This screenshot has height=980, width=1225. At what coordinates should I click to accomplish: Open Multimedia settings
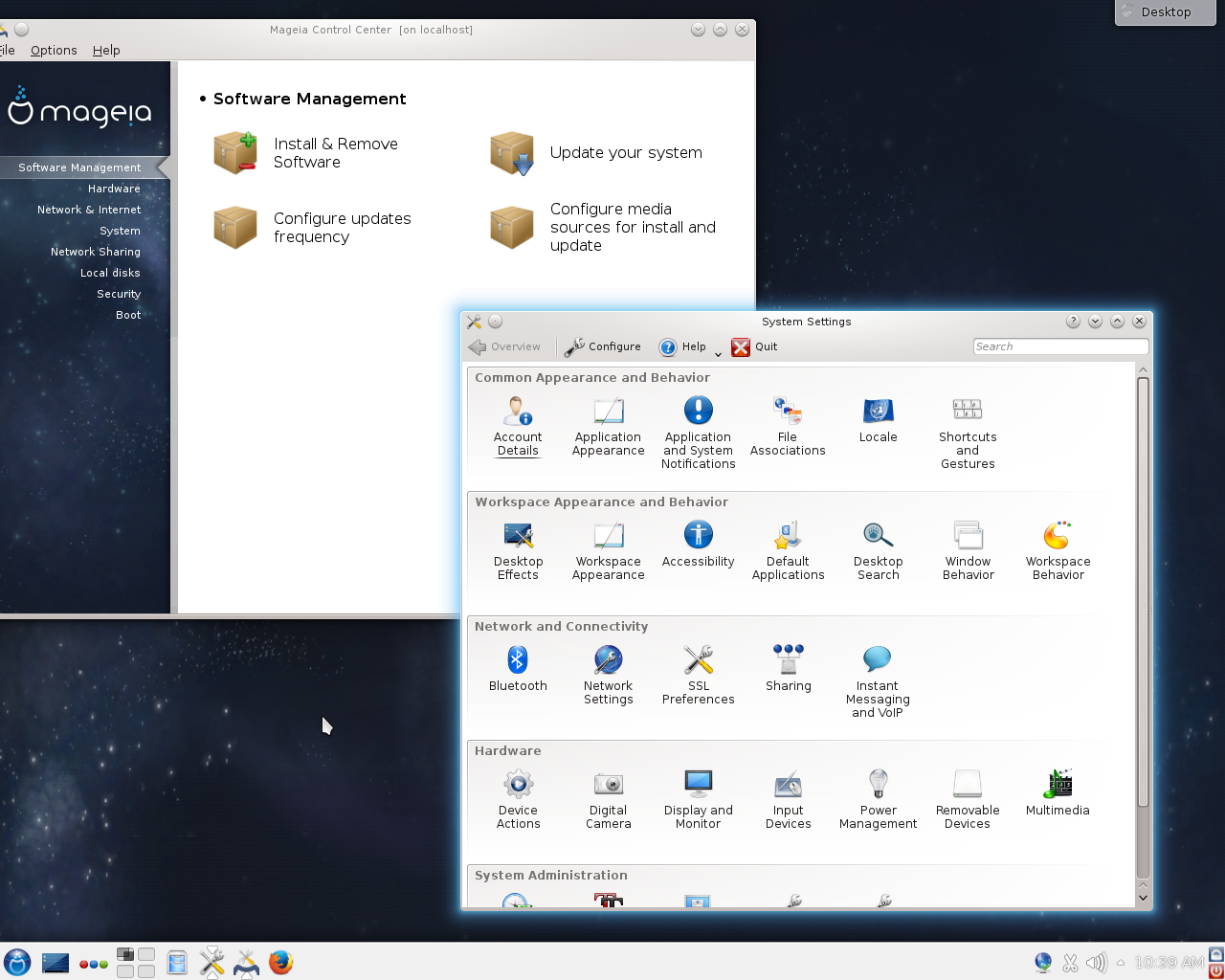click(1058, 793)
